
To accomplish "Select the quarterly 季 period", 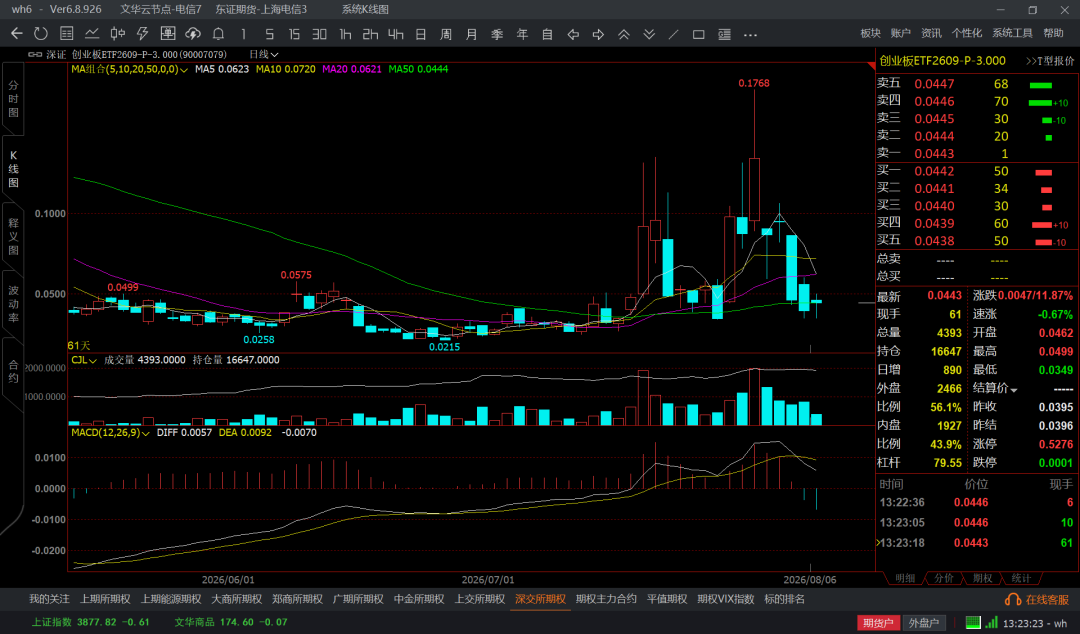I will (x=497, y=34).
